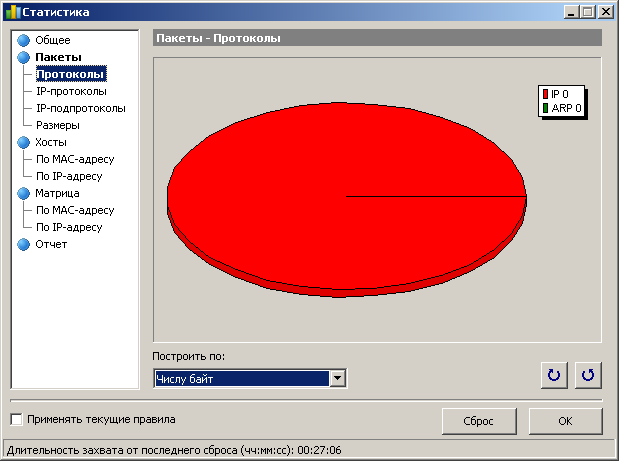Select the Пакеты tree node
The width and height of the screenshot is (619, 461).
pyautogui.click(x=58, y=57)
